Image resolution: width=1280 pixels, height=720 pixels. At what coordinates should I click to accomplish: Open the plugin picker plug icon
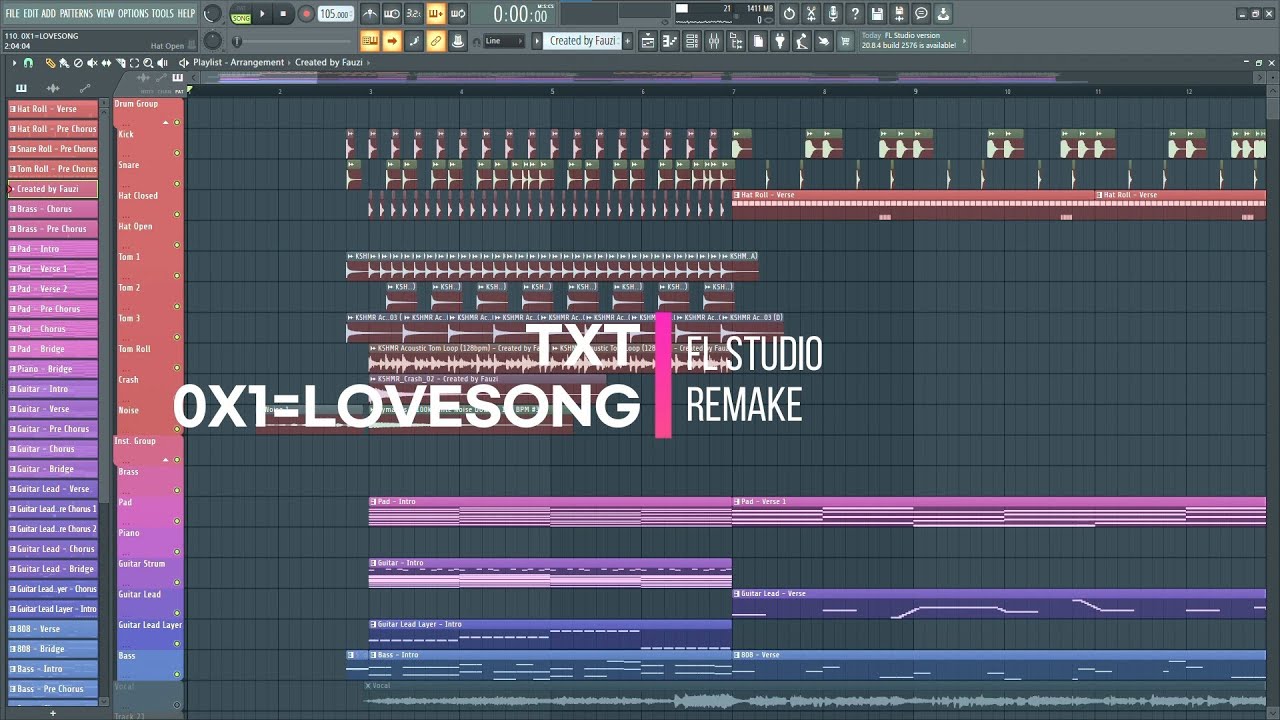tap(779, 41)
